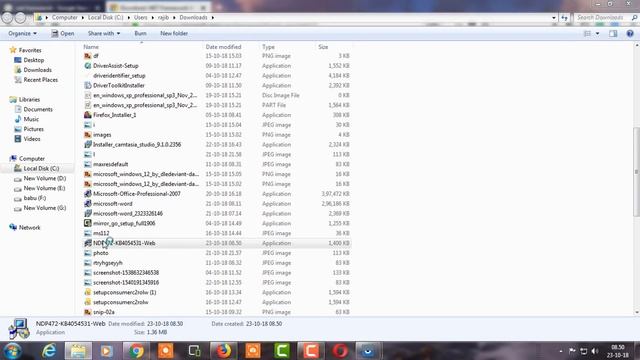Select rajib in the address breadcrumb
The width and height of the screenshot is (640, 360).
pos(163,18)
